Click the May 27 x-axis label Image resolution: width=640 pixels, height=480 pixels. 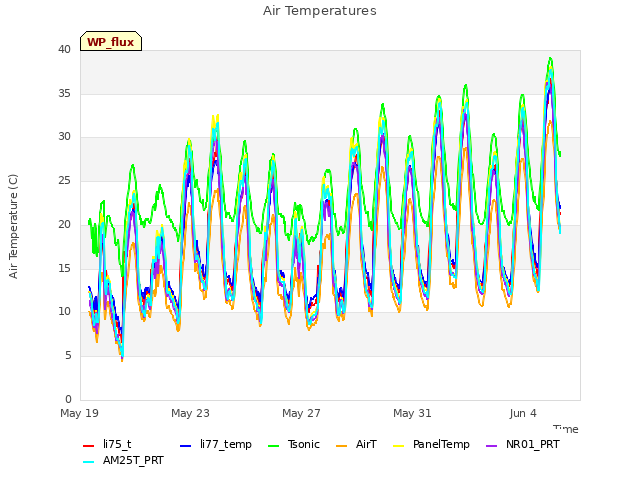coord(302,413)
